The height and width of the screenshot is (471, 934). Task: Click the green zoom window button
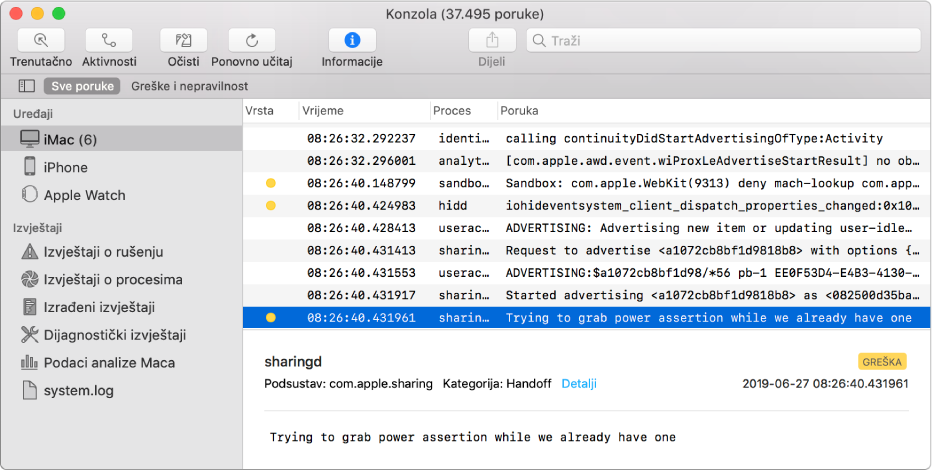click(x=58, y=13)
